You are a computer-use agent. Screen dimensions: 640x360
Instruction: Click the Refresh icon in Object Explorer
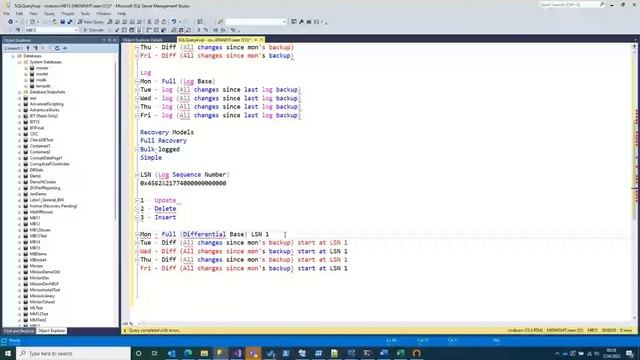pos(57,48)
